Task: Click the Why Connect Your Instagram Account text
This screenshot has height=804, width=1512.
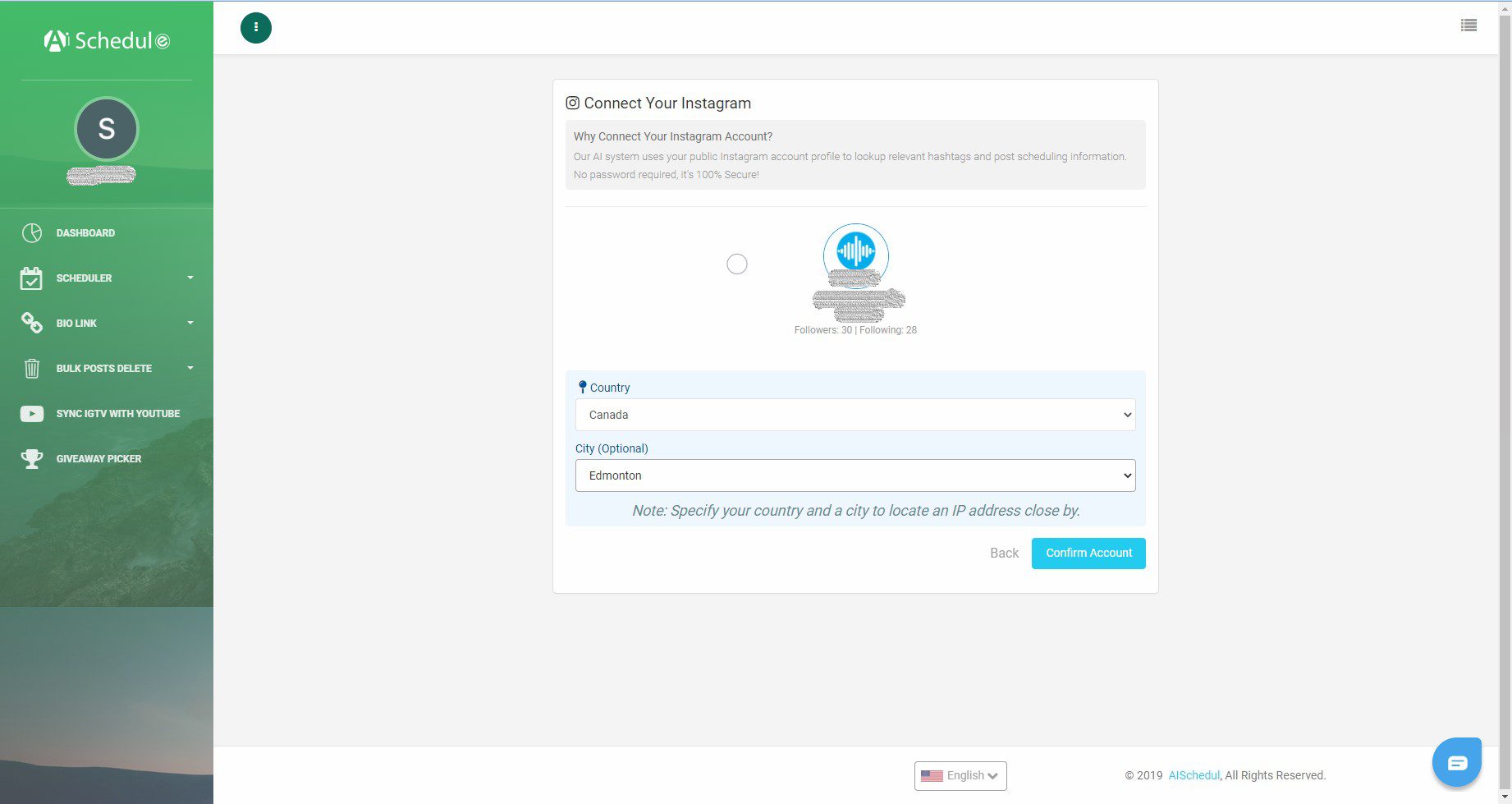Action: [673, 136]
